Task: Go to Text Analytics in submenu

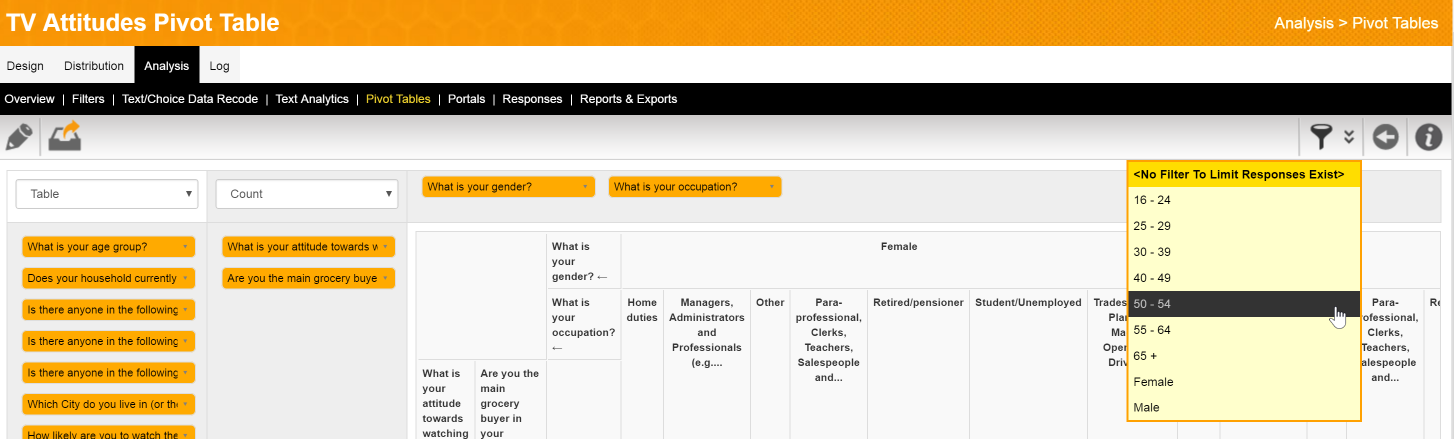Action: (x=312, y=99)
